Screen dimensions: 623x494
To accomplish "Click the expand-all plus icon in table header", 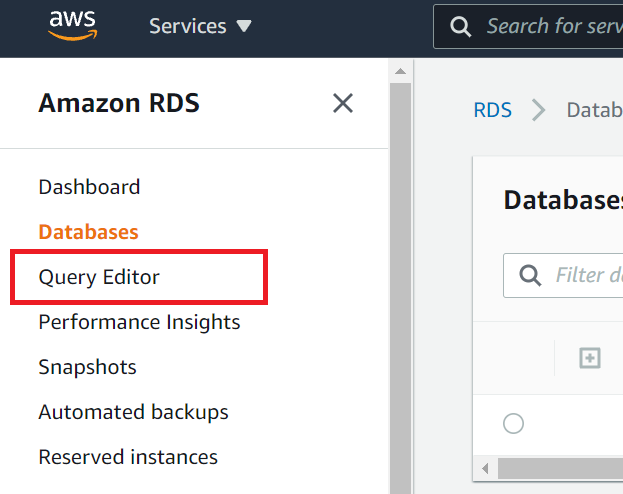I will (x=590, y=358).
